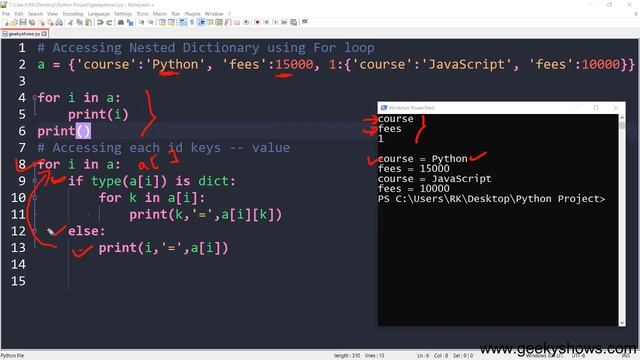Collapse the if block fold on line 9
640x360 pixels.
click(35, 181)
